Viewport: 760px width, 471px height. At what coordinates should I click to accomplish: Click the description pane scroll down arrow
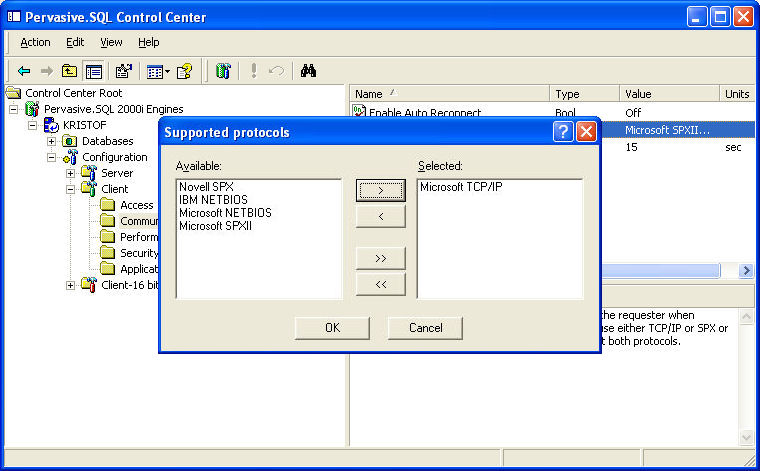[x=746, y=438]
